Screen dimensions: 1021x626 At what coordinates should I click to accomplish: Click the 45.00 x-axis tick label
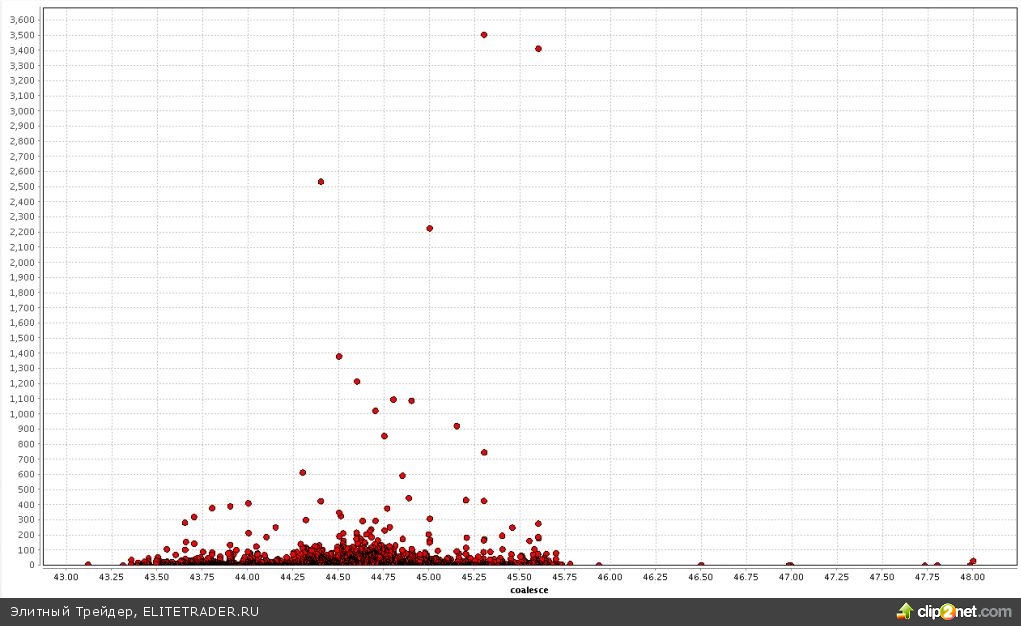(x=429, y=577)
